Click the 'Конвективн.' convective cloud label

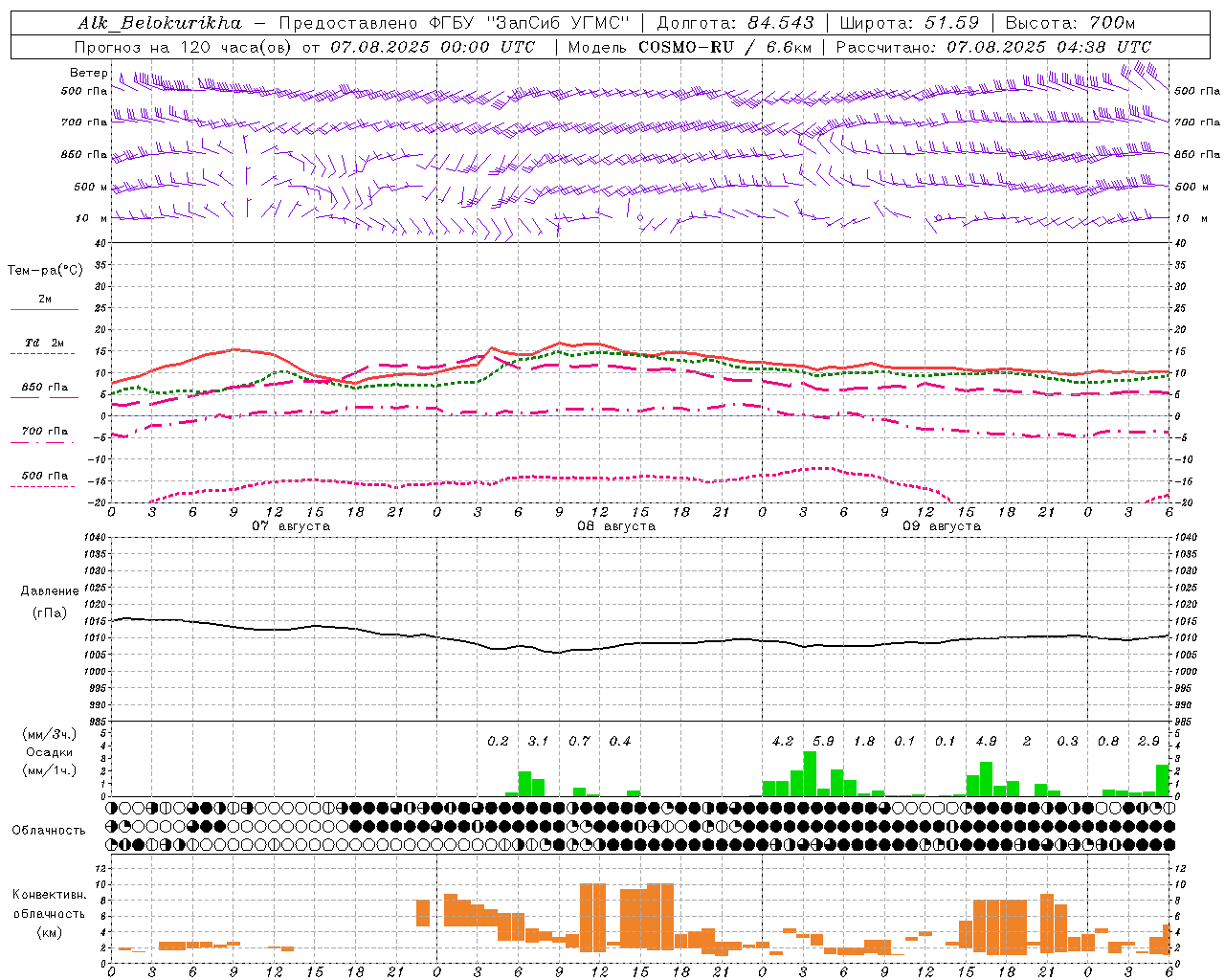(x=49, y=895)
